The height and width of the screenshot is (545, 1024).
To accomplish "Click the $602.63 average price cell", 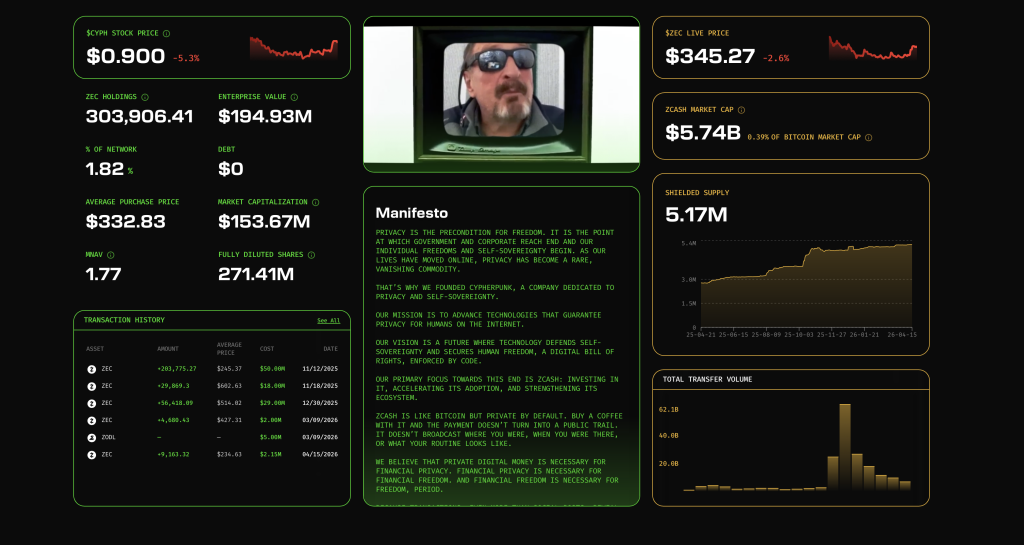I will click(229, 386).
